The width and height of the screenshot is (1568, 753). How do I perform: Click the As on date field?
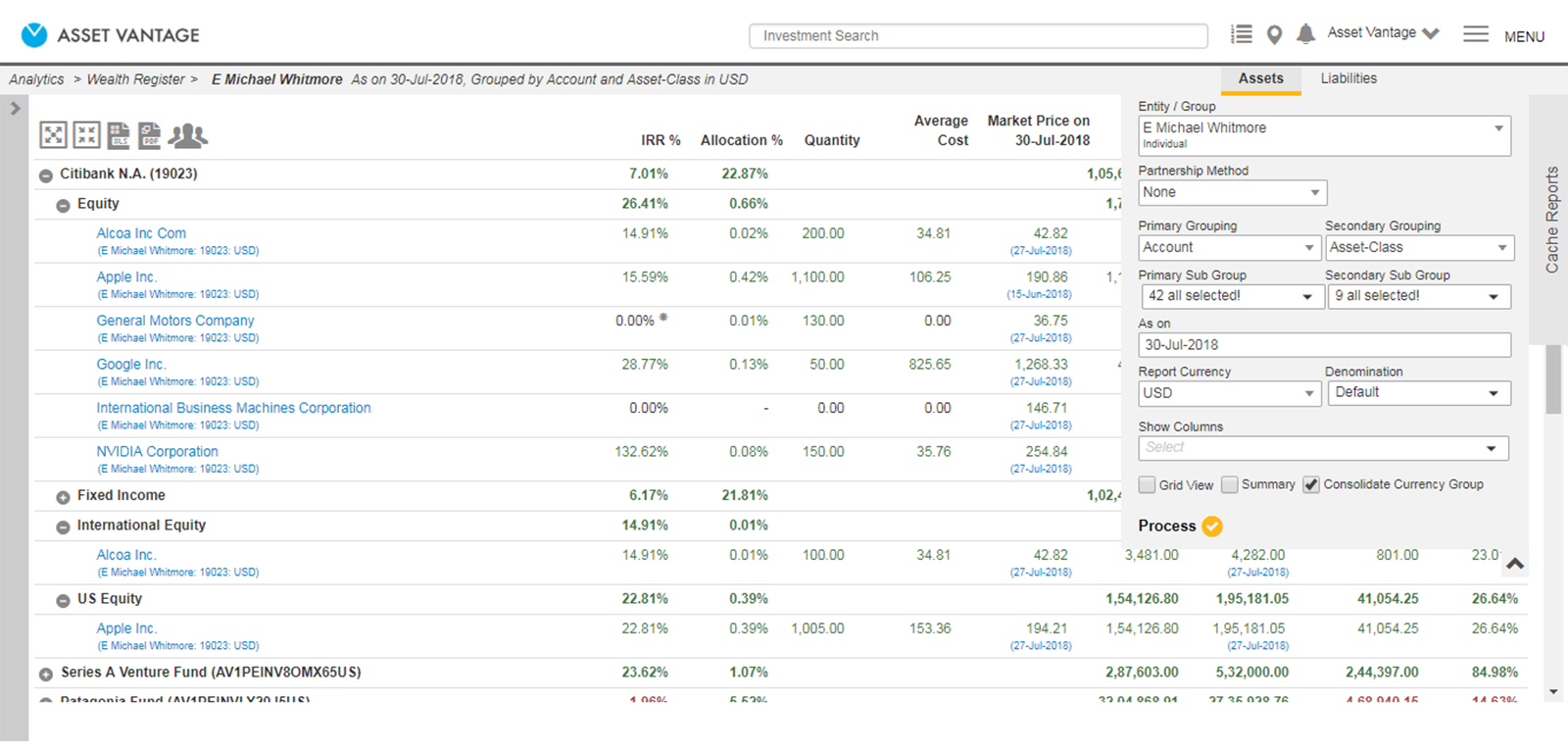pyautogui.click(x=1324, y=345)
